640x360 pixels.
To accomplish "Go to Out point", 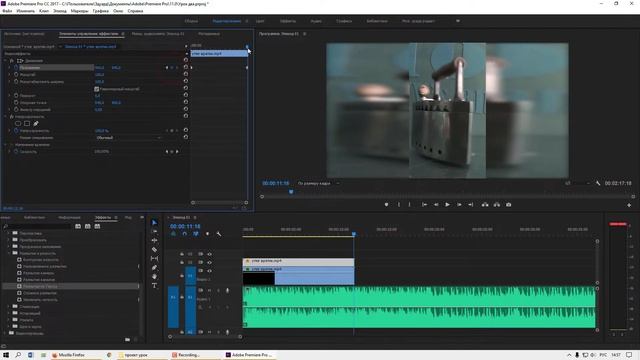I will pos(471,204).
